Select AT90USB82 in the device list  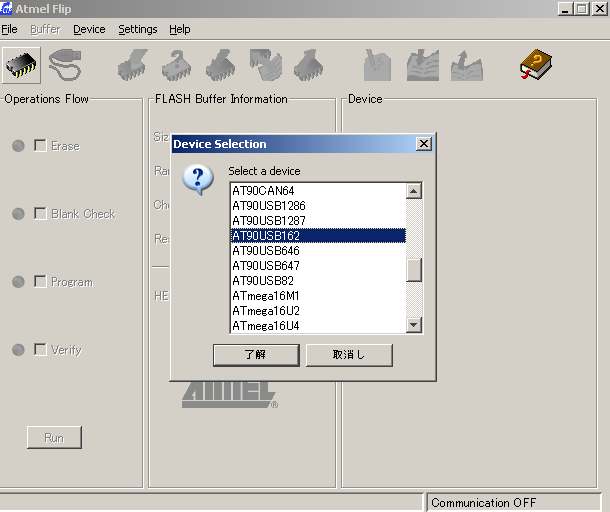pyautogui.click(x=318, y=281)
